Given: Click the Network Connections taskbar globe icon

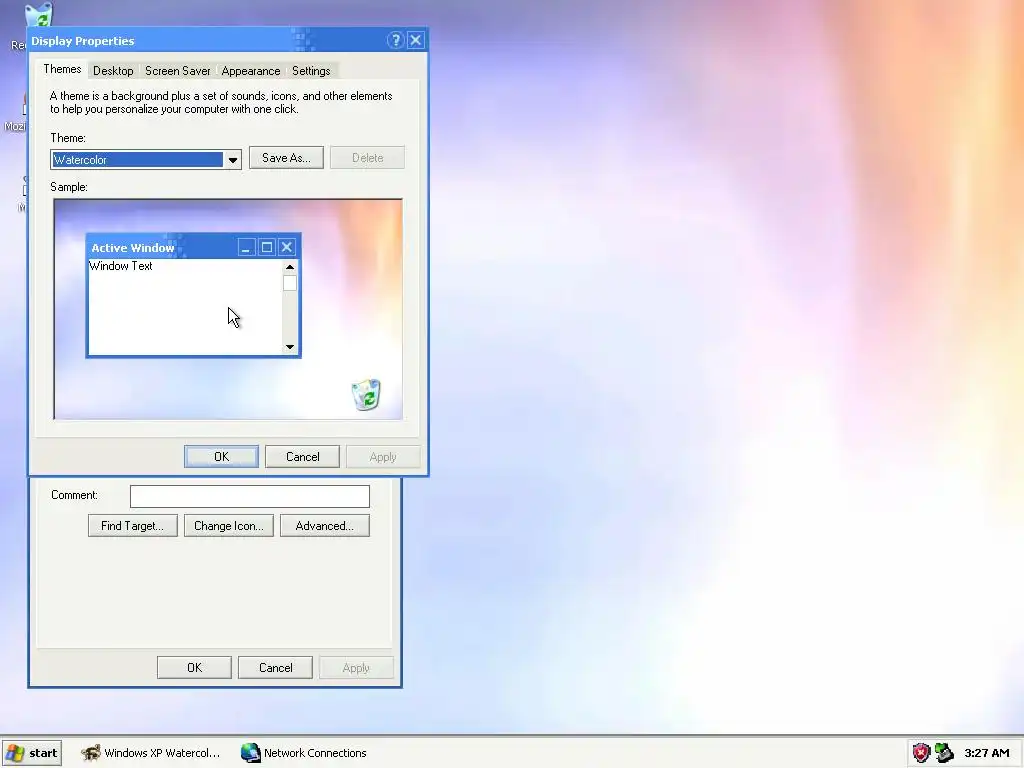Looking at the screenshot, I should click(x=250, y=753).
